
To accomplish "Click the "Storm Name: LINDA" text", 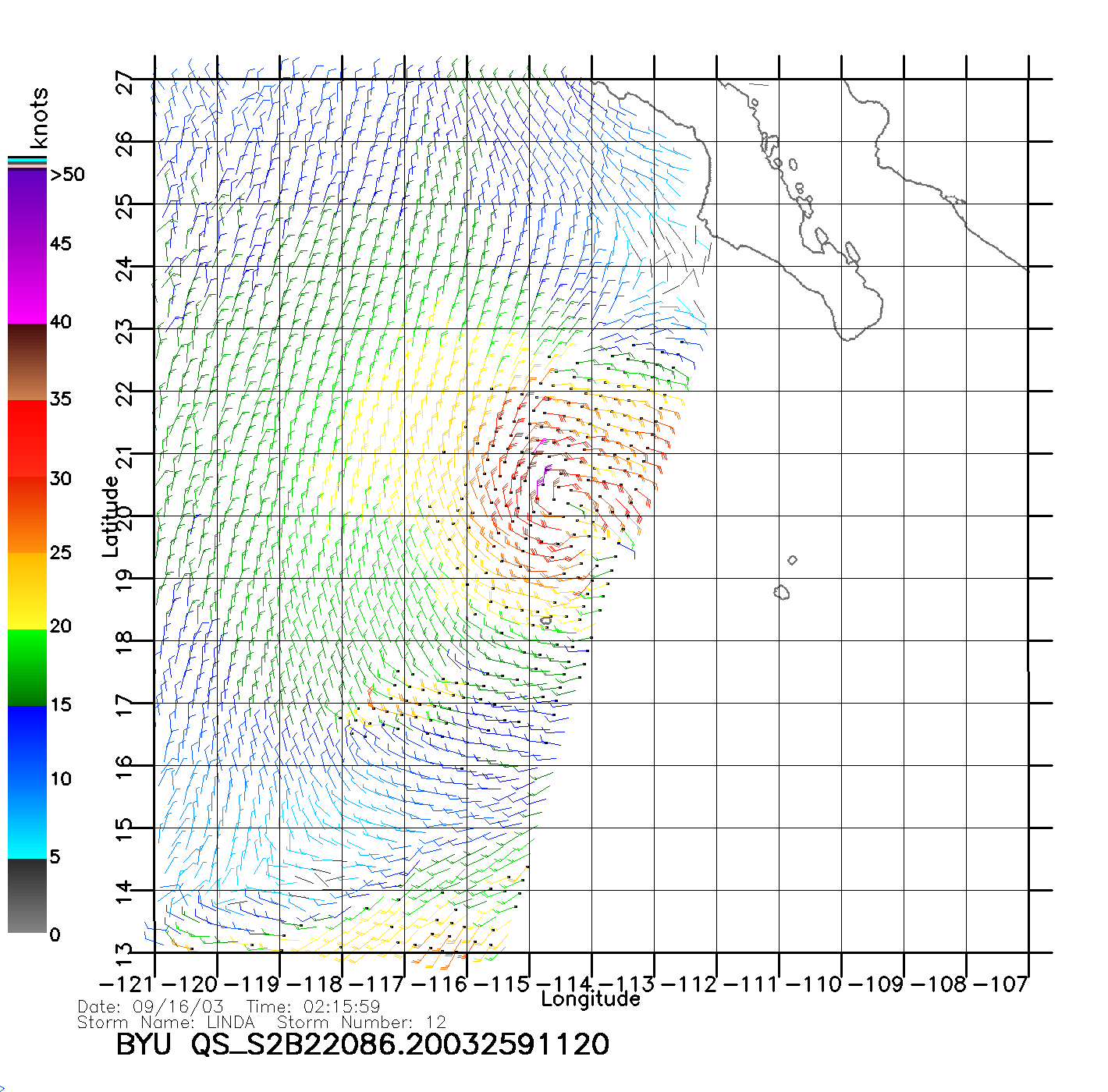I will point(165,1022).
